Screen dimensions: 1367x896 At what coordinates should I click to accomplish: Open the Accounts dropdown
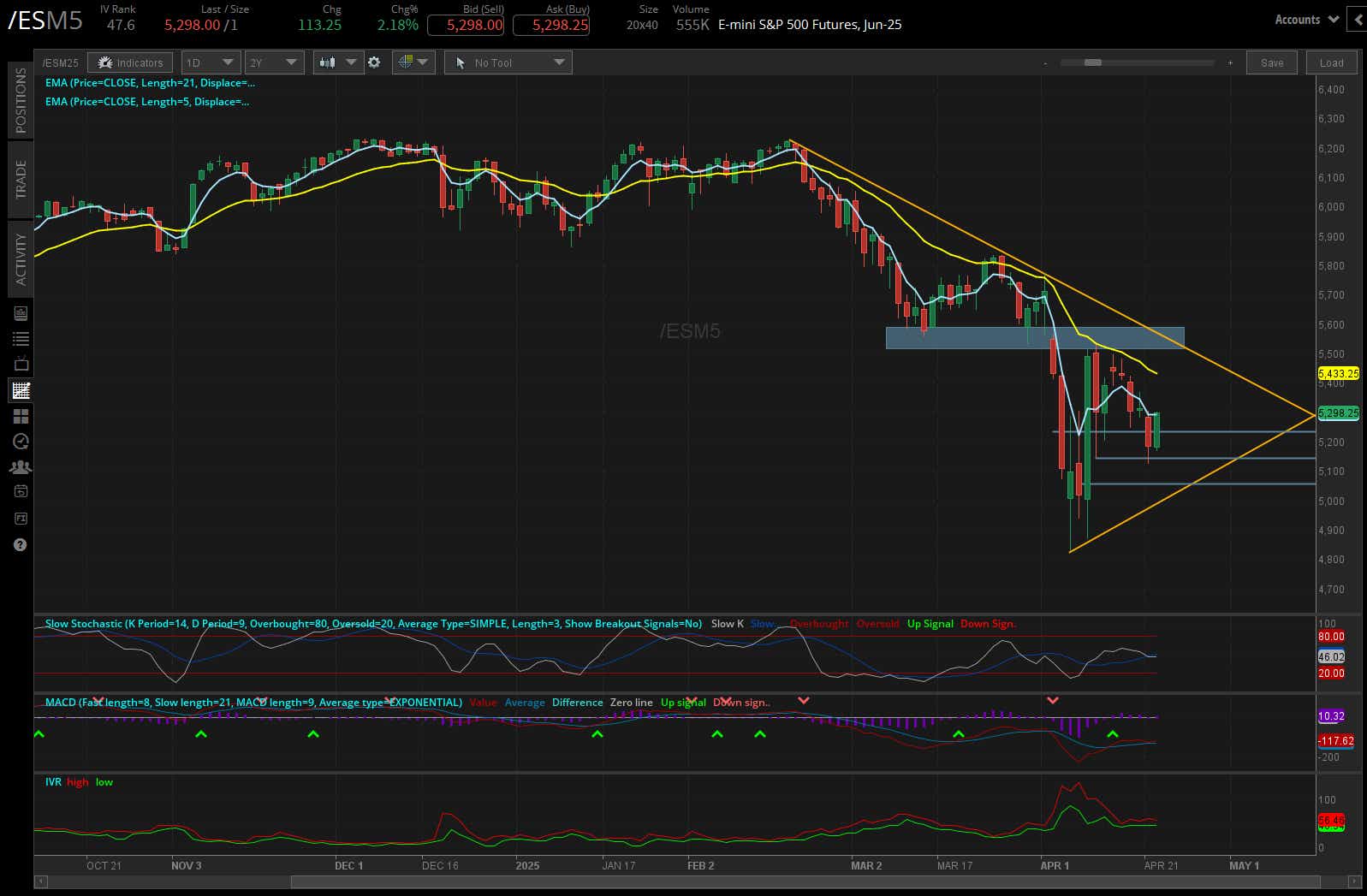[x=1306, y=20]
